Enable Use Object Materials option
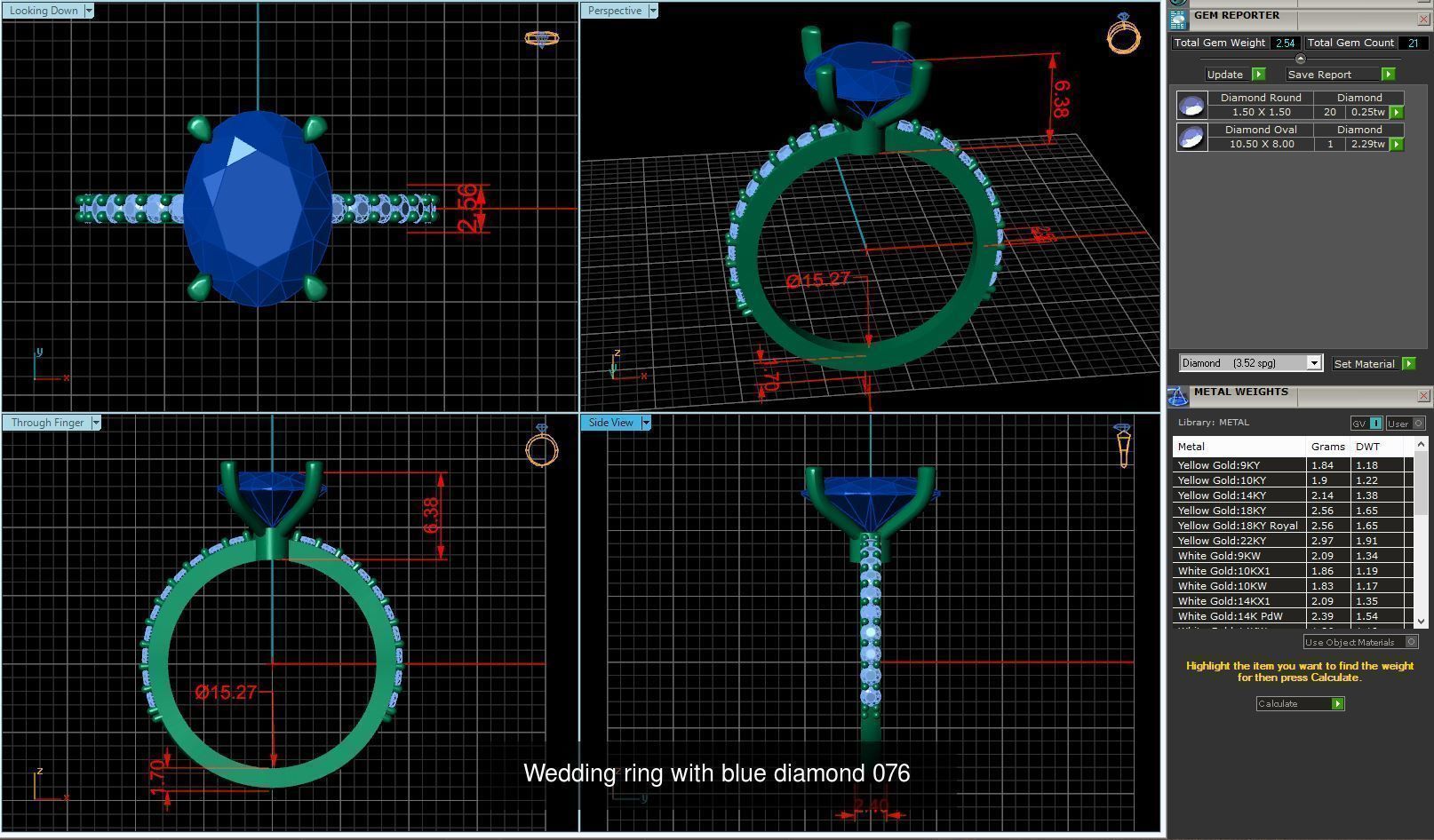The image size is (1434, 840). pyautogui.click(x=1360, y=642)
